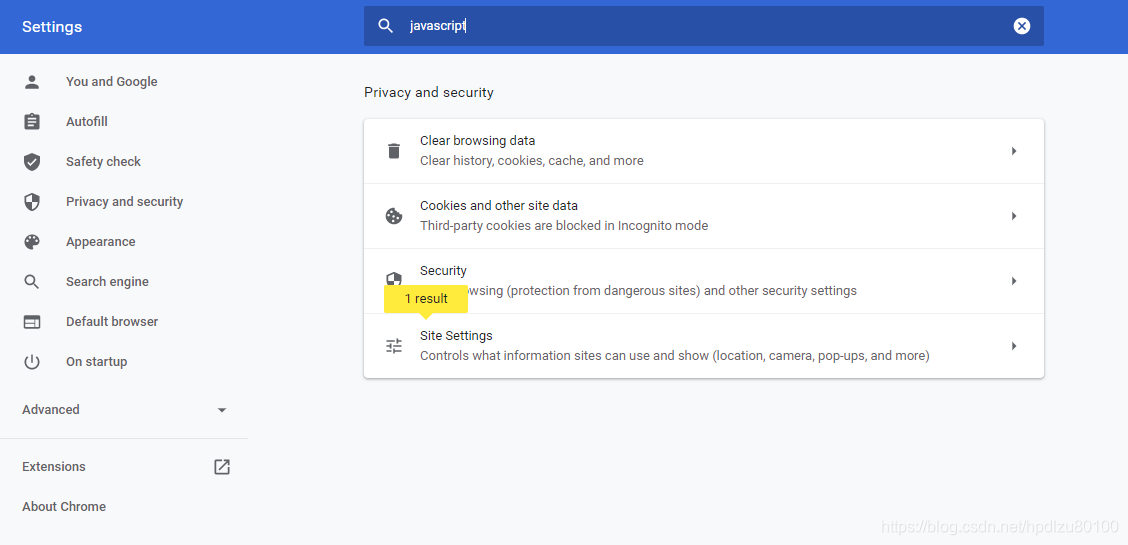
Task: Click the browser window icon for Default browser
Action: [x=32, y=321]
